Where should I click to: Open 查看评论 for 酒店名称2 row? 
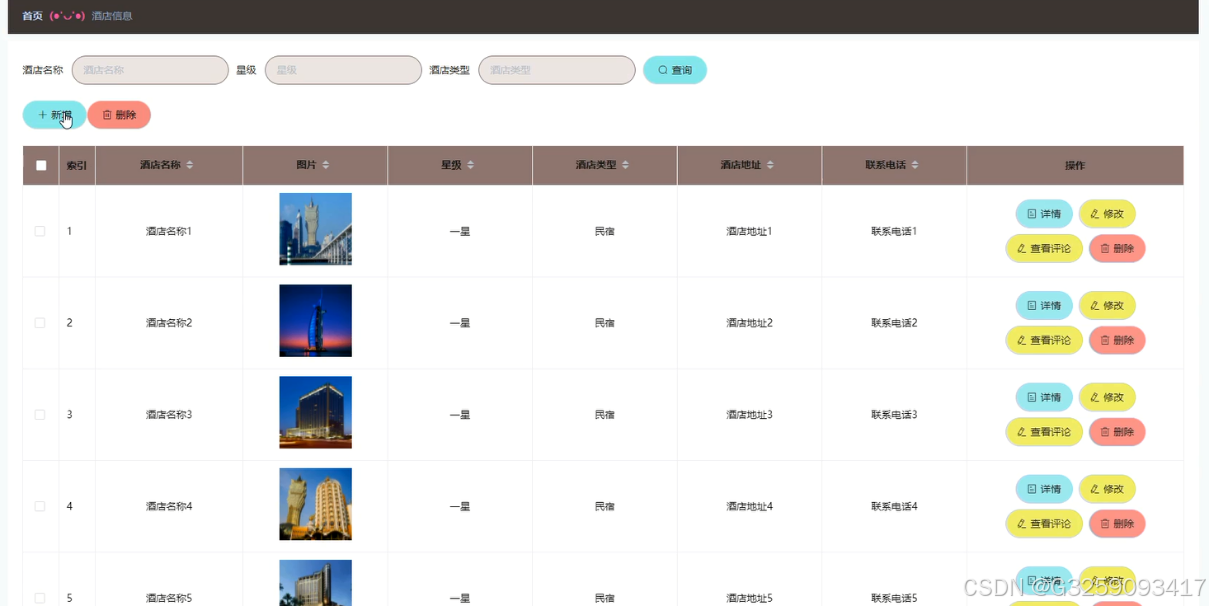click(x=1044, y=340)
